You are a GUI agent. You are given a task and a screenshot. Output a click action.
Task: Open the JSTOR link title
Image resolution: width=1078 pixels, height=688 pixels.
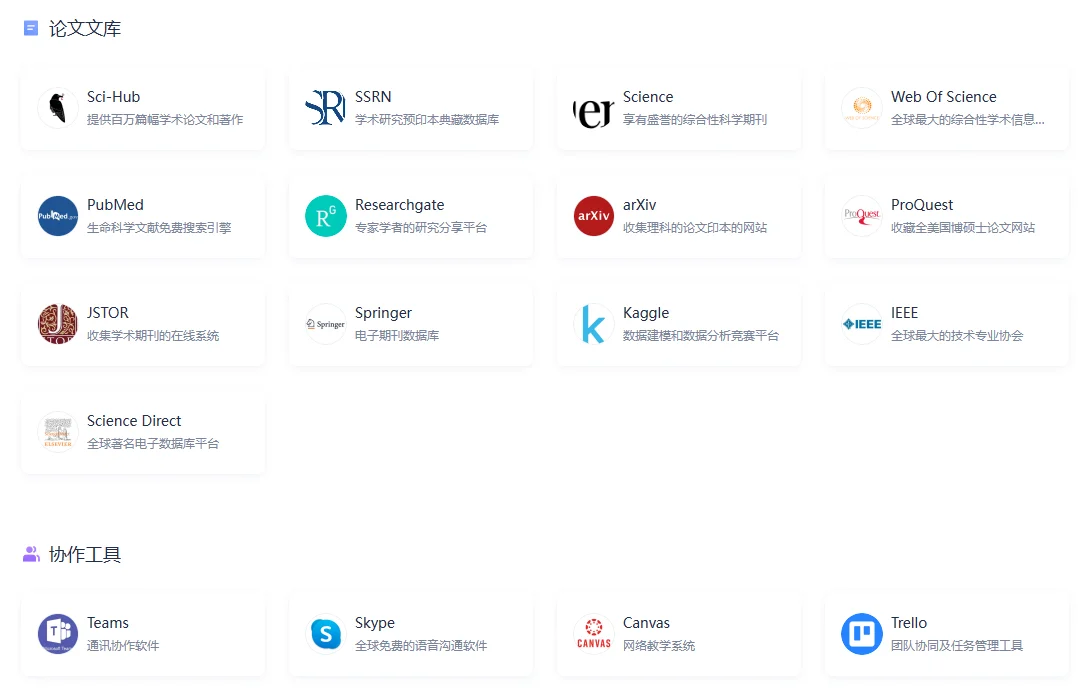(x=108, y=313)
